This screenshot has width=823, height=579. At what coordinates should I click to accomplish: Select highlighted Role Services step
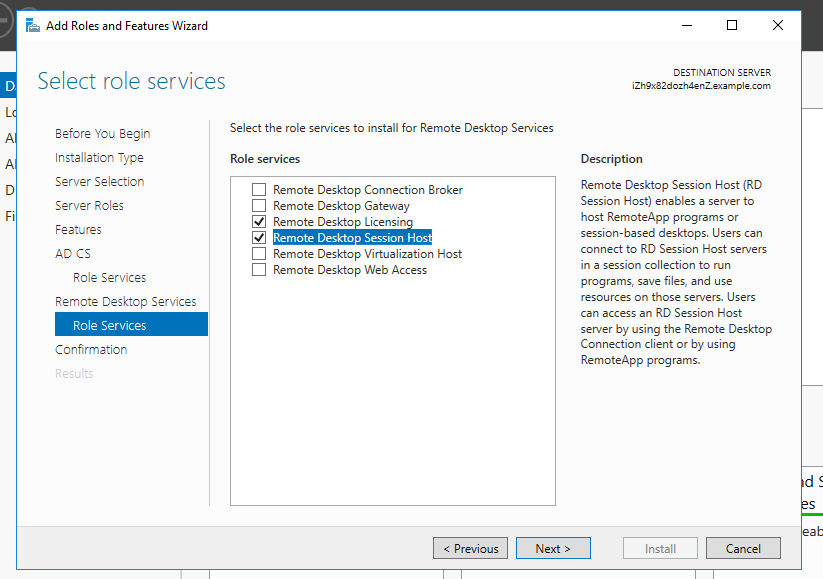point(131,324)
